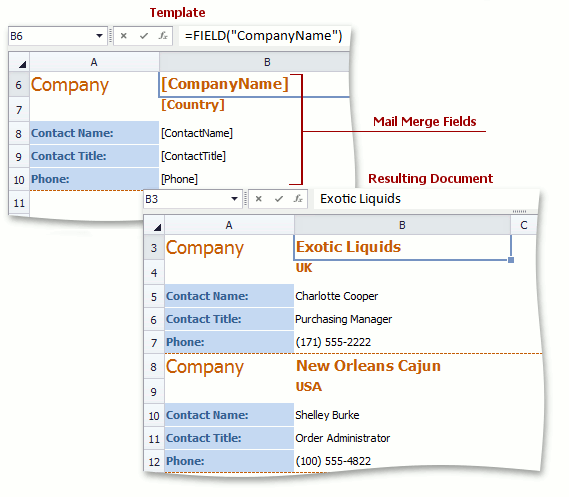Click confirm checkmark in template formula bar

pyautogui.click(x=144, y=36)
